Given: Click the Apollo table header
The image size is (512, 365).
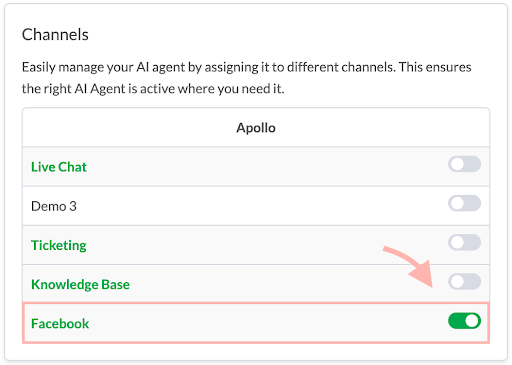Looking at the screenshot, I should [256, 128].
